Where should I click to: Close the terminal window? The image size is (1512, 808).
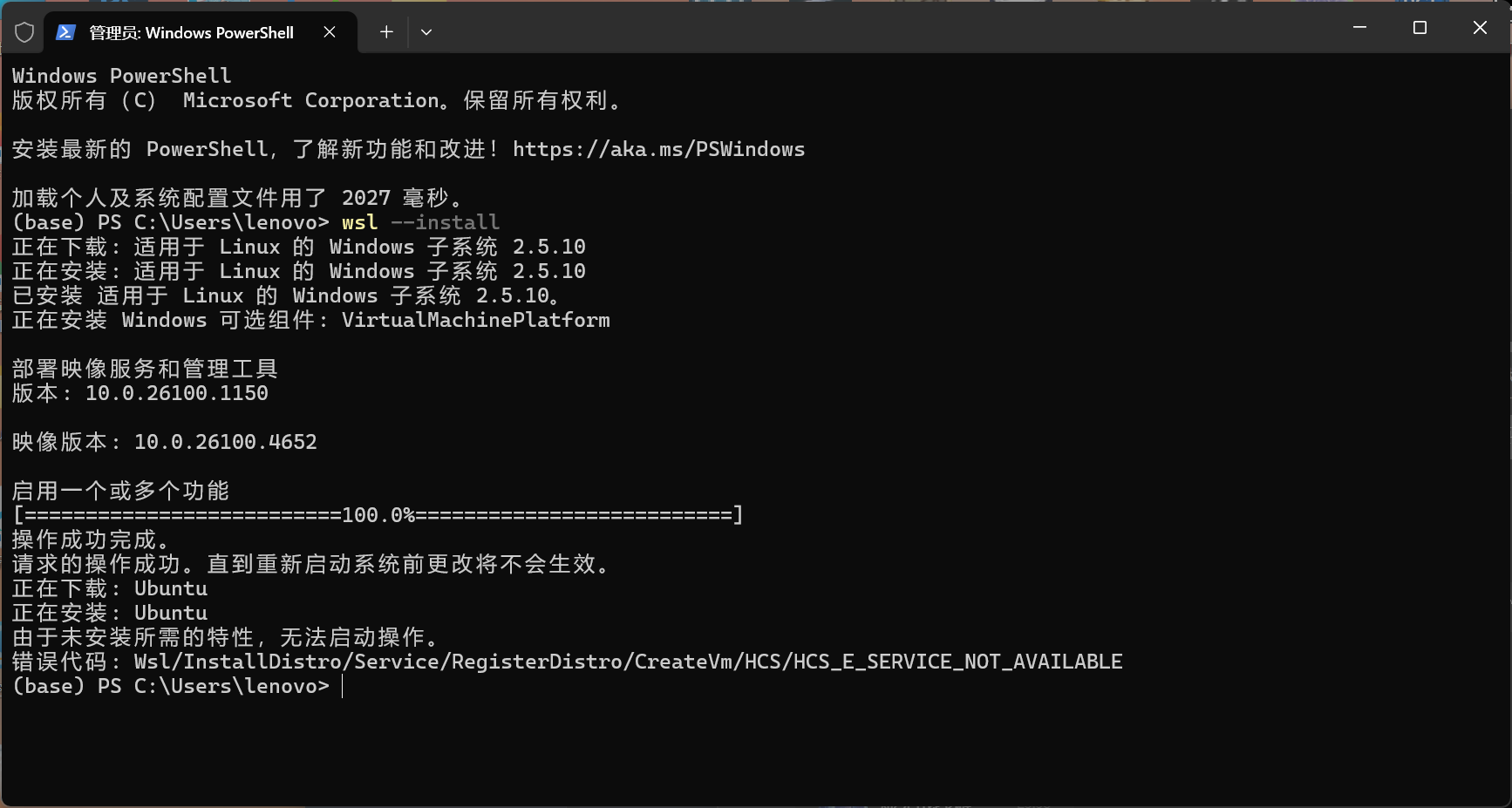(1480, 28)
